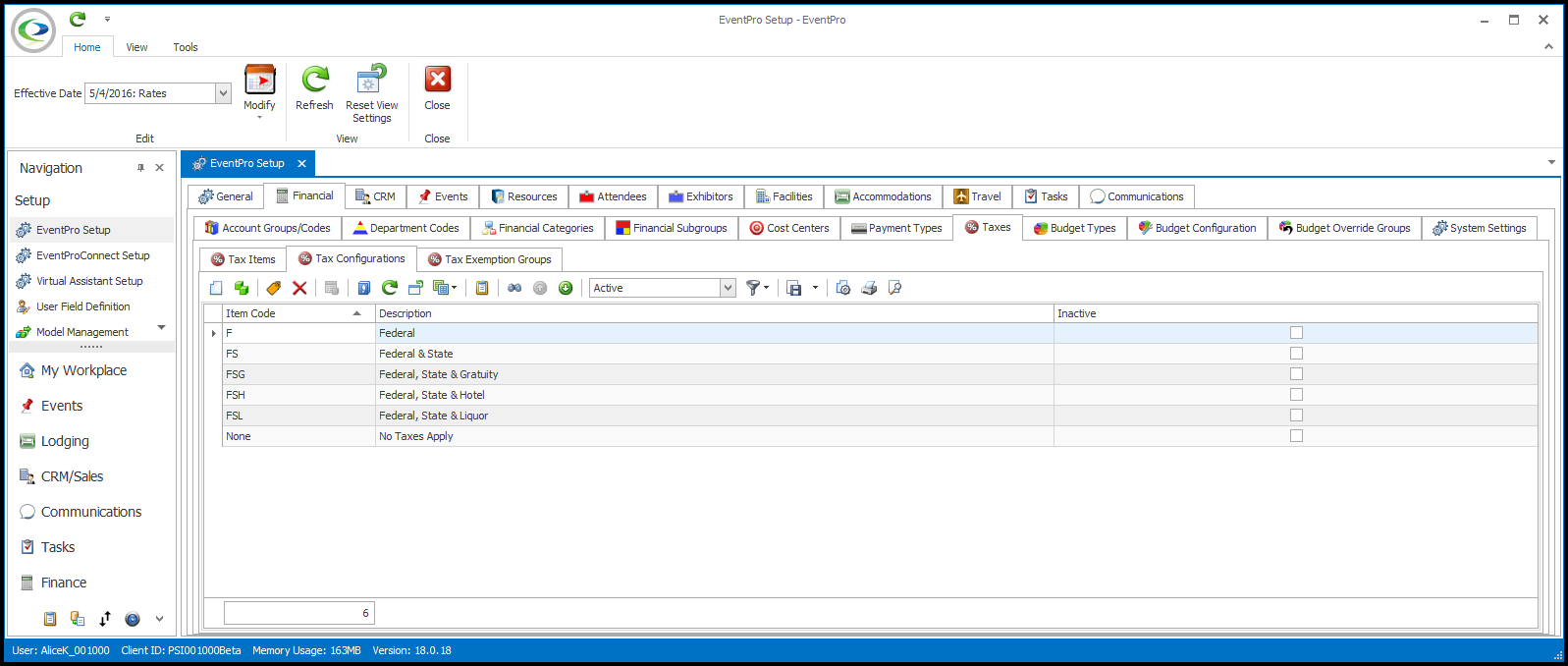Open the Tools ribbon tab
The image size is (1568, 666).
186,47
